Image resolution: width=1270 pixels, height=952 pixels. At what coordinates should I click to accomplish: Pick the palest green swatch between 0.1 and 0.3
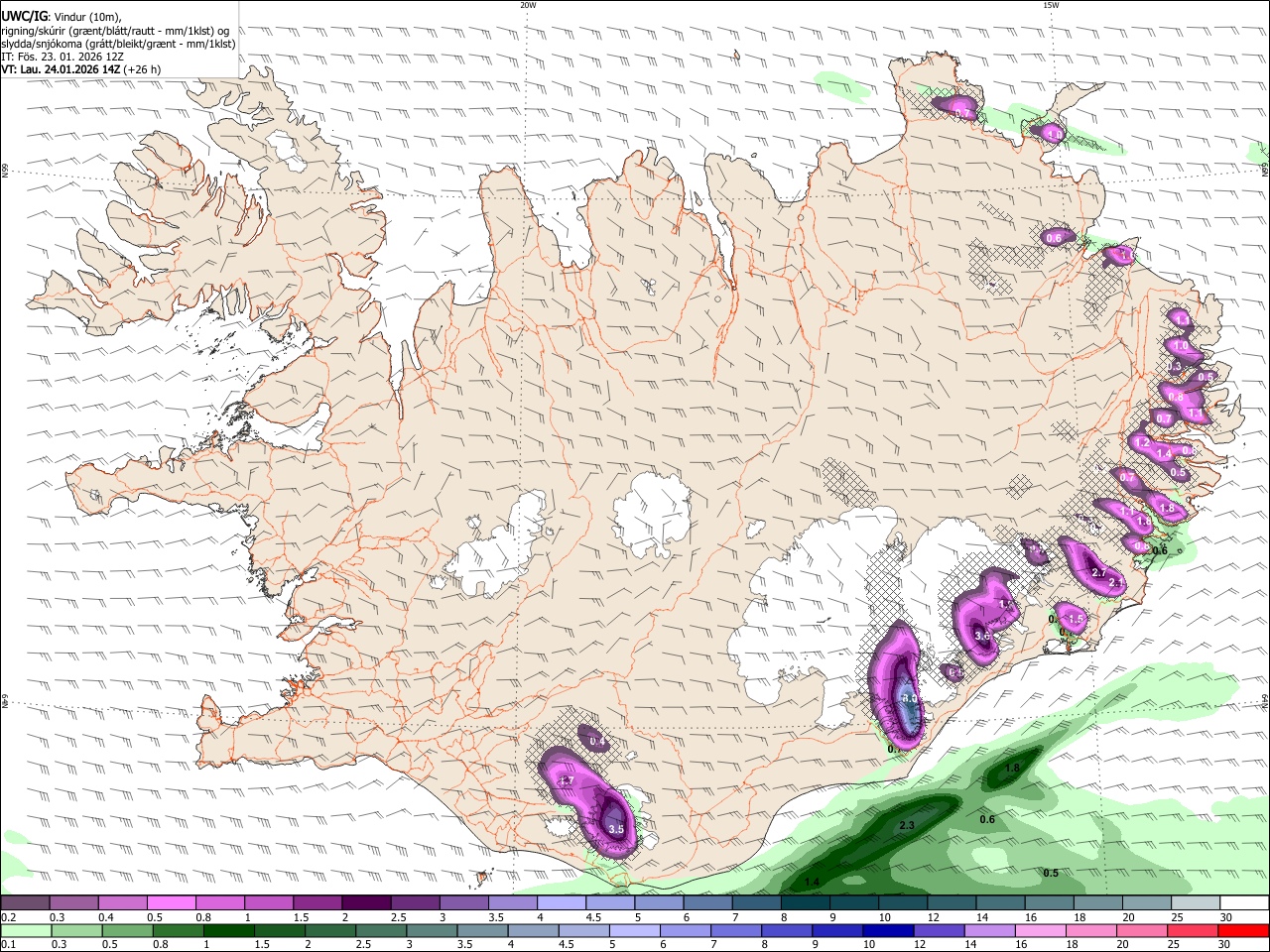click(x=25, y=931)
